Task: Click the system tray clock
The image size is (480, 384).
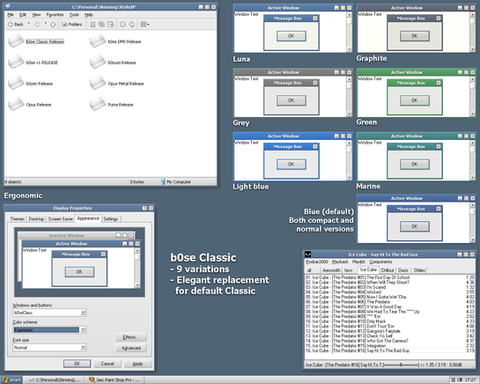Action: coord(470,380)
